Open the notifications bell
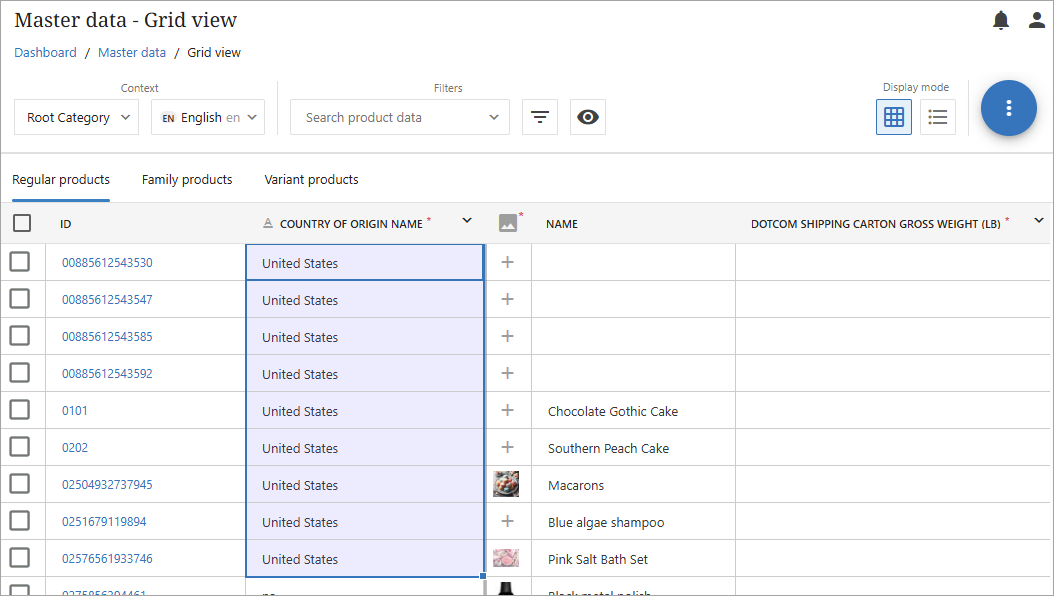 click(x=1001, y=20)
